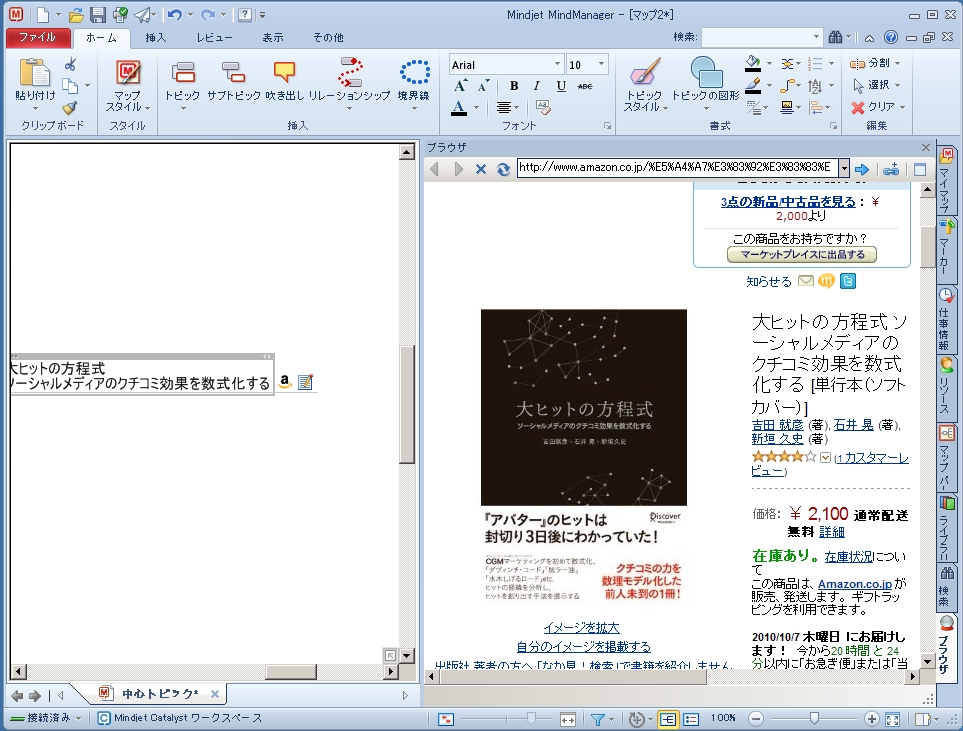This screenshot has height=731, width=963.
Task: Open the font size 10 dropdown
Action: (601, 64)
